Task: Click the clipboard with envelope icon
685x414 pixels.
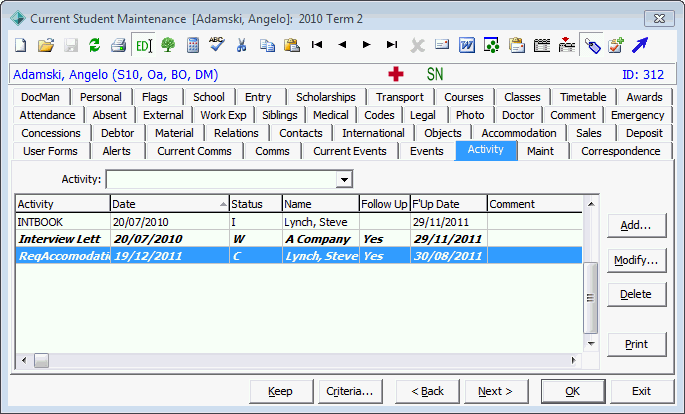Action: point(516,45)
